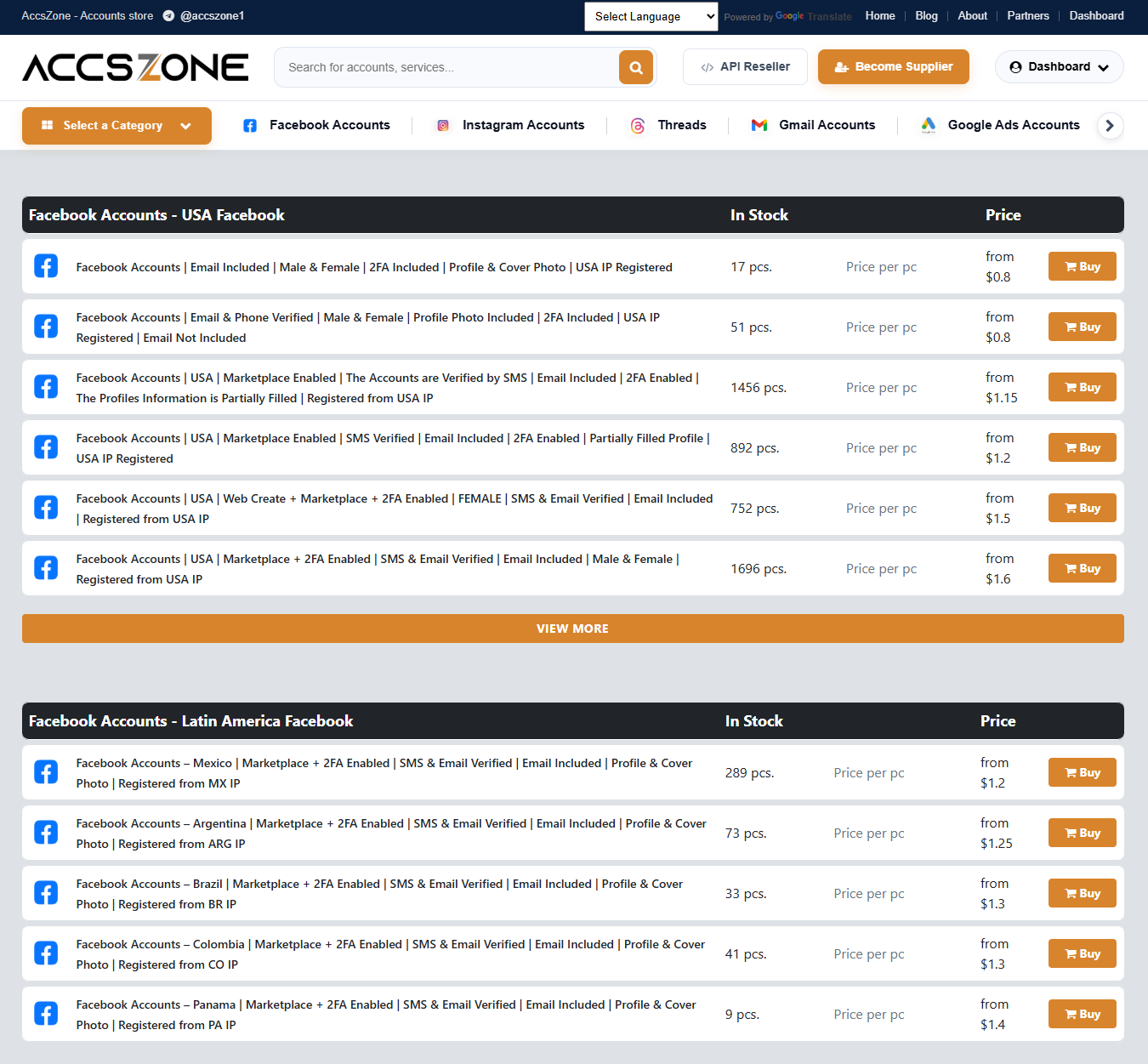Open the Dashboard account dropdown

[1059, 67]
